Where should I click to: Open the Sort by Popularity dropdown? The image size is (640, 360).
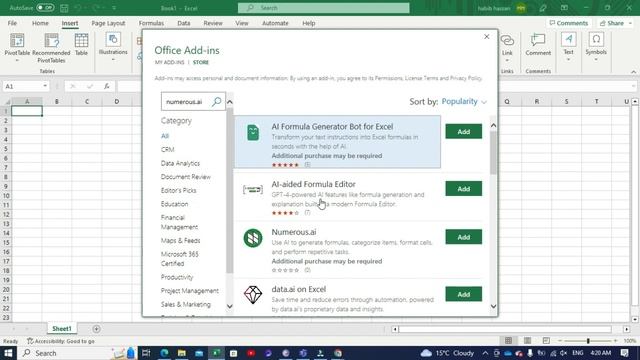point(464,102)
